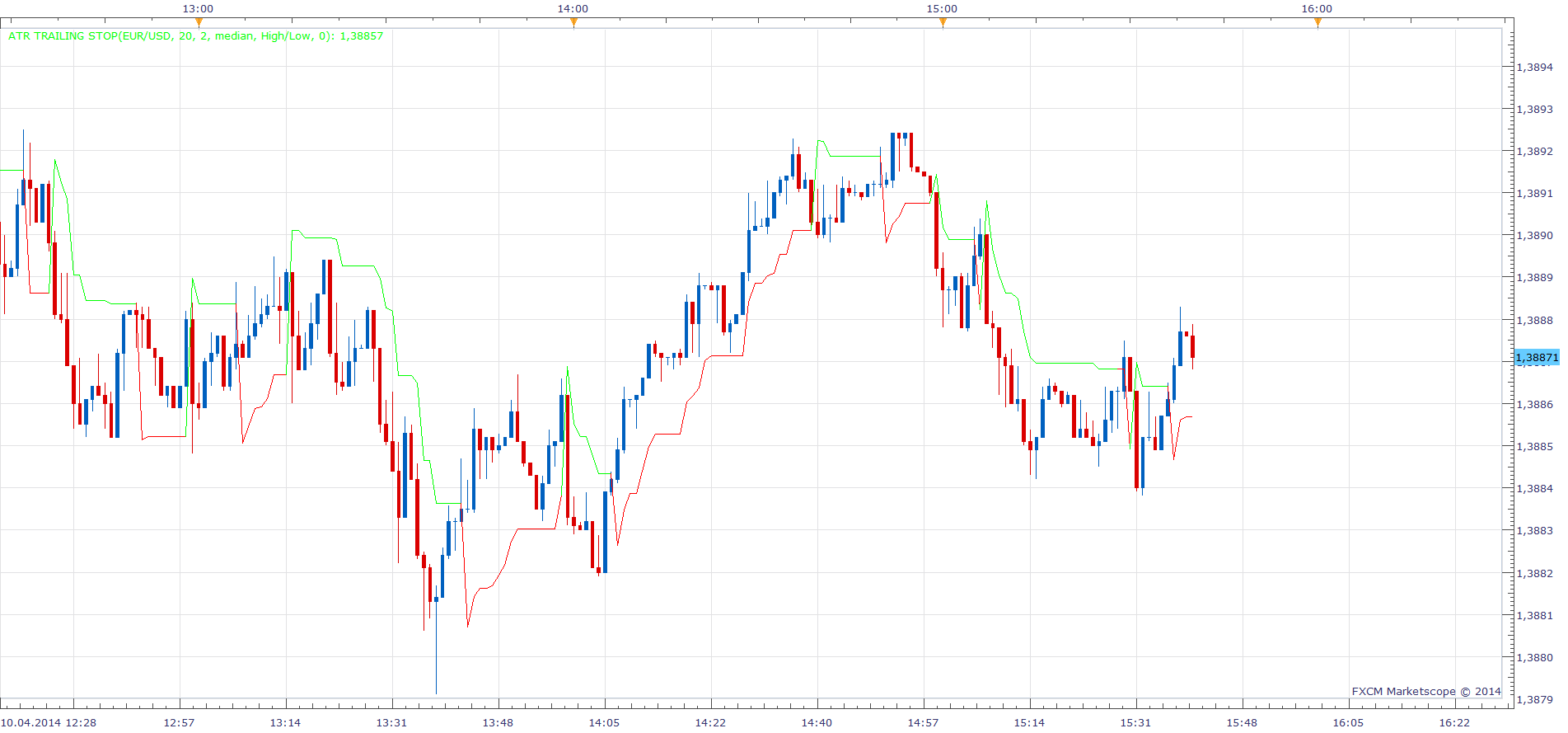Viewport: 1568px width, 733px height.
Task: Click the 1,3881 price axis label
Action: click(1535, 616)
